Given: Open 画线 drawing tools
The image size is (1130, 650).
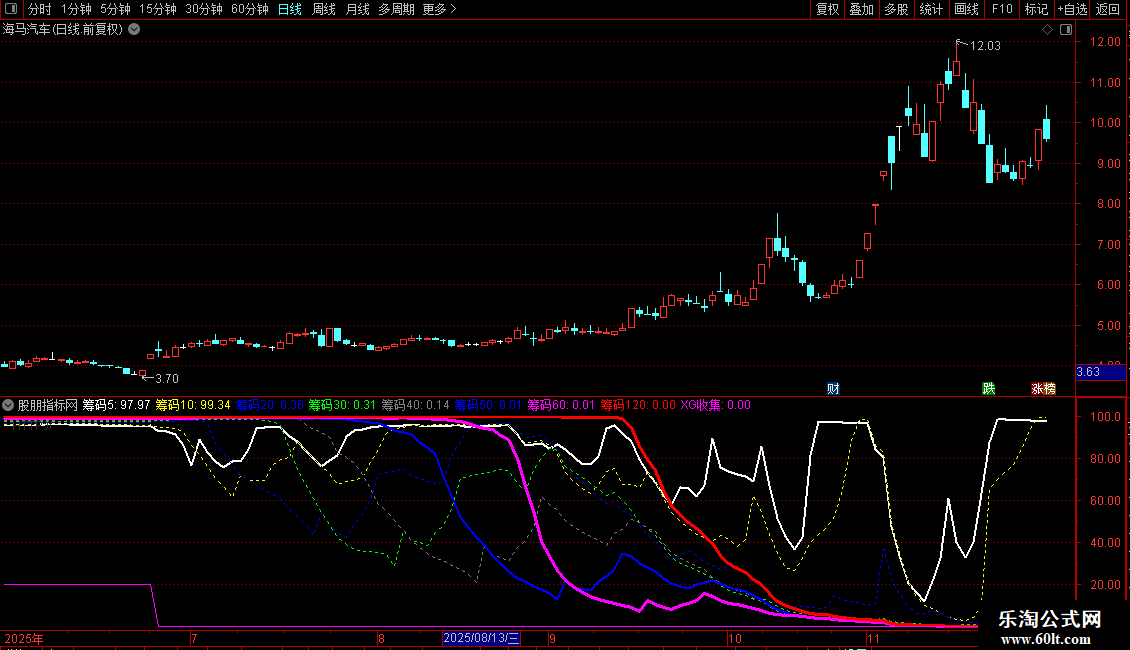Looking at the screenshot, I should (966, 10).
